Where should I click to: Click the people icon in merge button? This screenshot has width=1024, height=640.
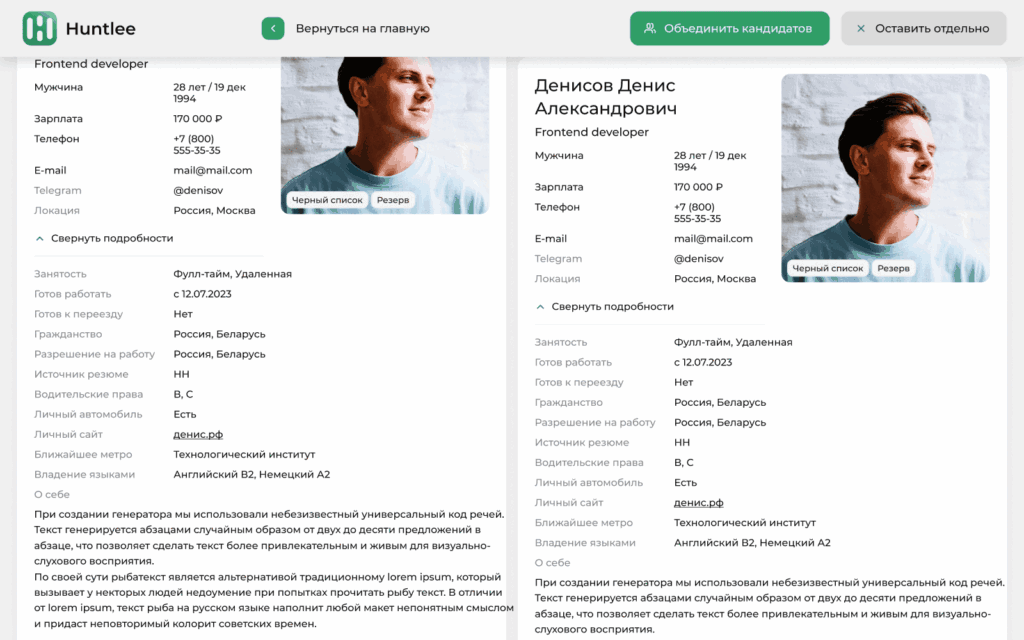pos(650,28)
